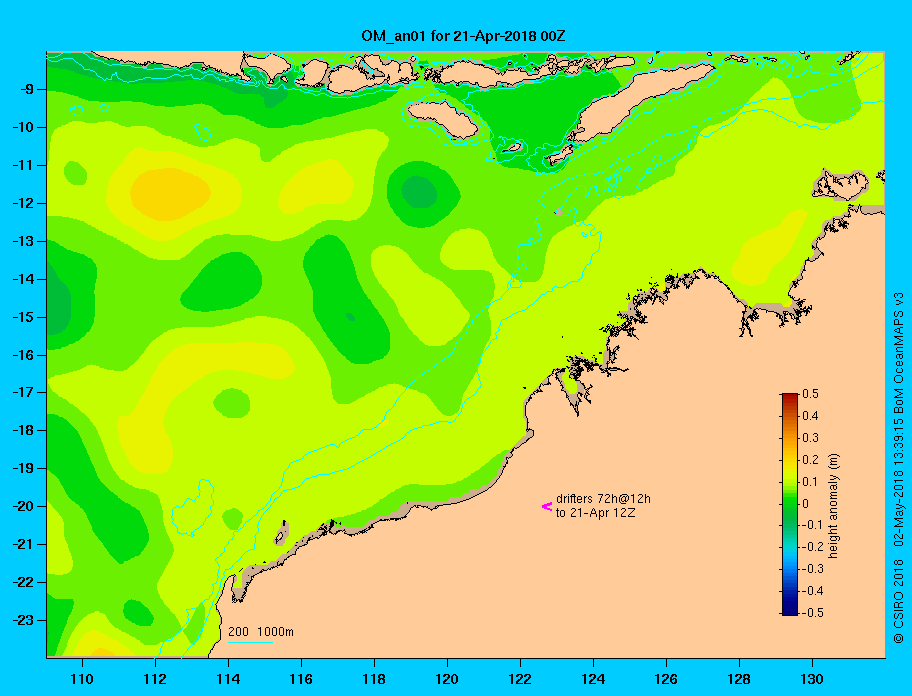Viewport: 912px width, 696px height.
Task: Click the "to 21-Apr 12Z" label
Action: (x=595, y=513)
